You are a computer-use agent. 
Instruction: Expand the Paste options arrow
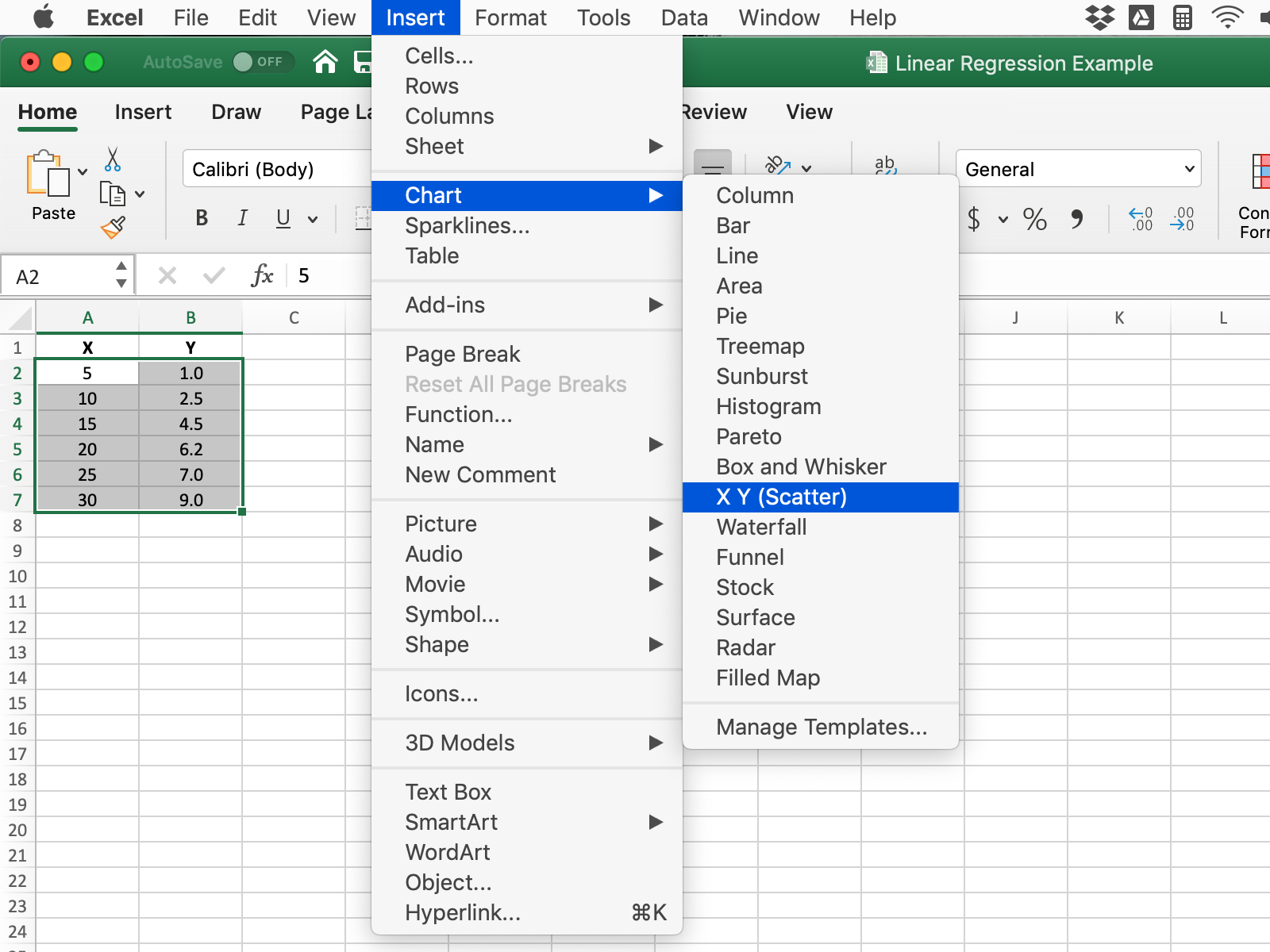point(83,172)
